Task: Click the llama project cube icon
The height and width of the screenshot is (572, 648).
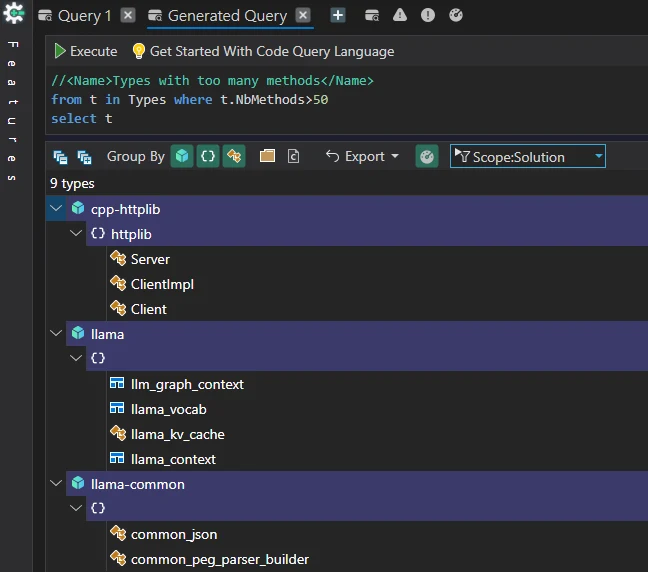Action: click(x=78, y=333)
